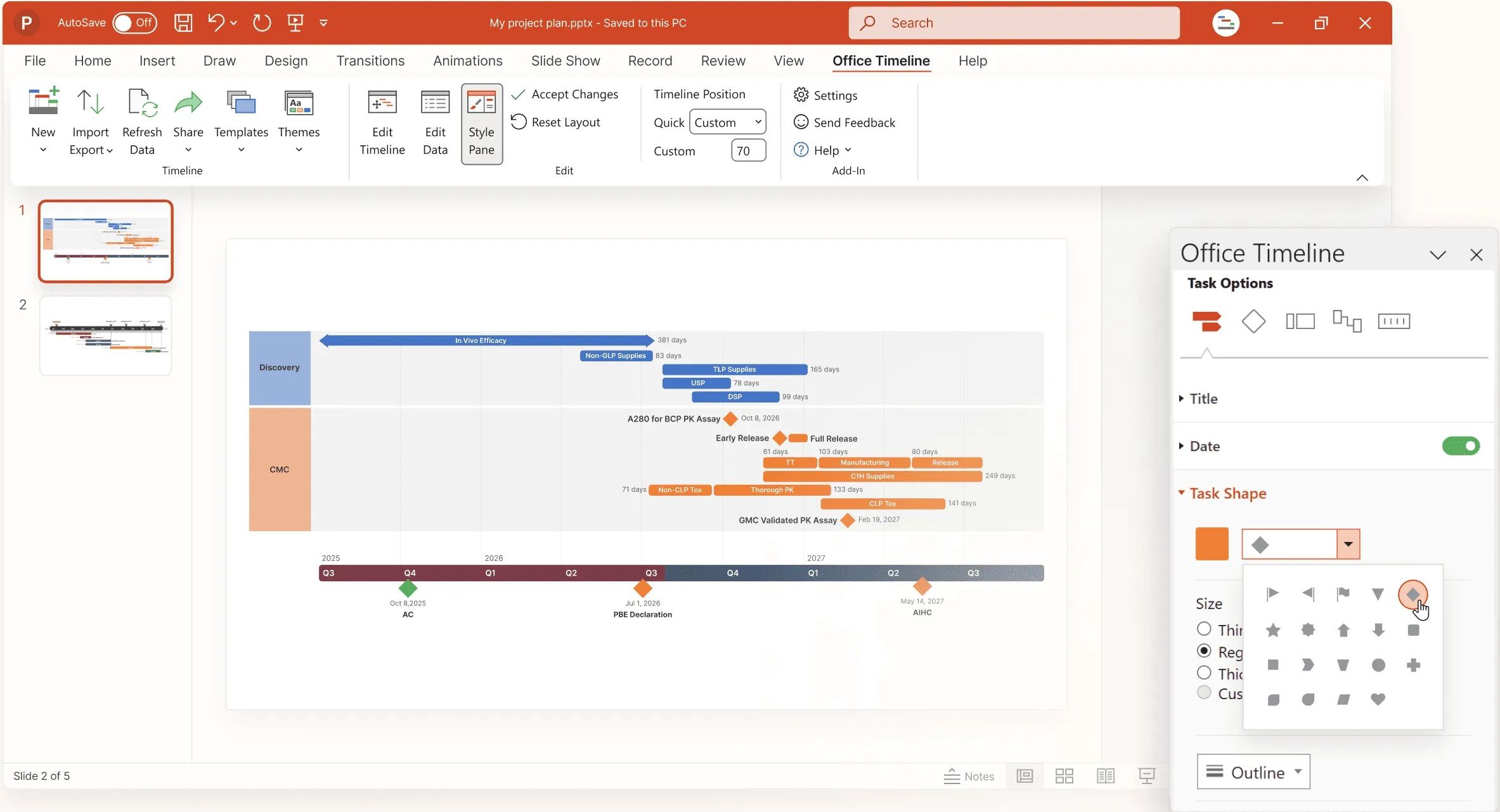Click the orange task color swatch
This screenshot has width=1500, height=812.
tap(1211, 543)
